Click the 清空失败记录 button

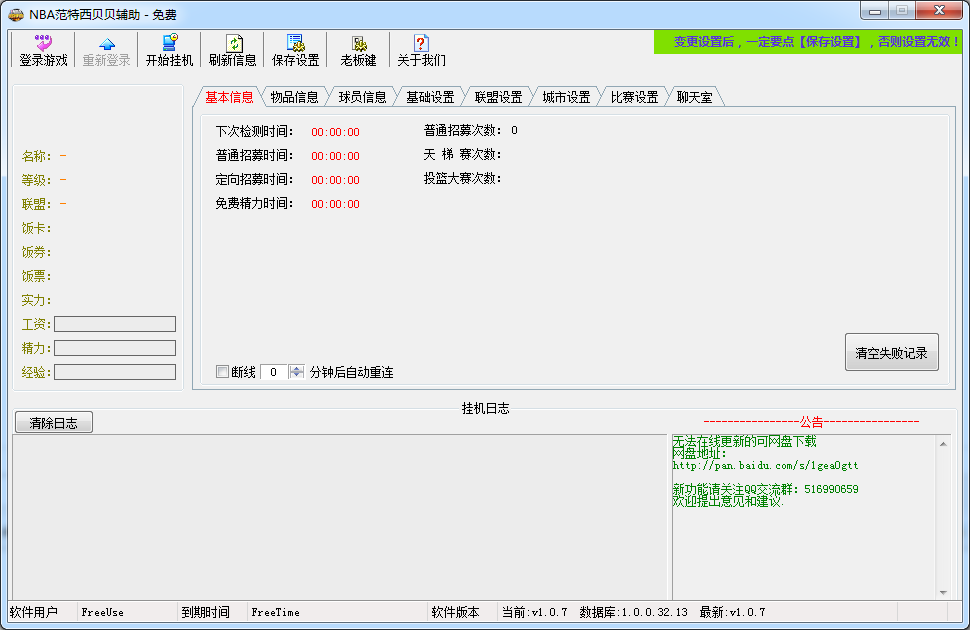[891, 353]
